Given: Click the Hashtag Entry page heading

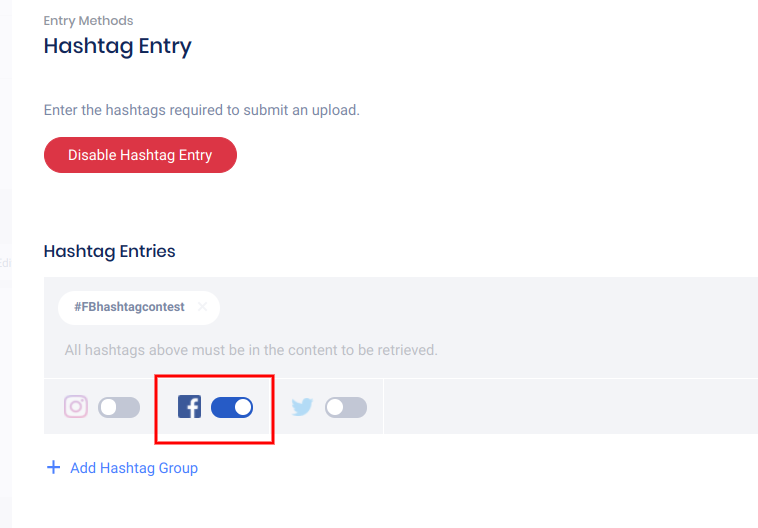Looking at the screenshot, I should click(x=117, y=46).
